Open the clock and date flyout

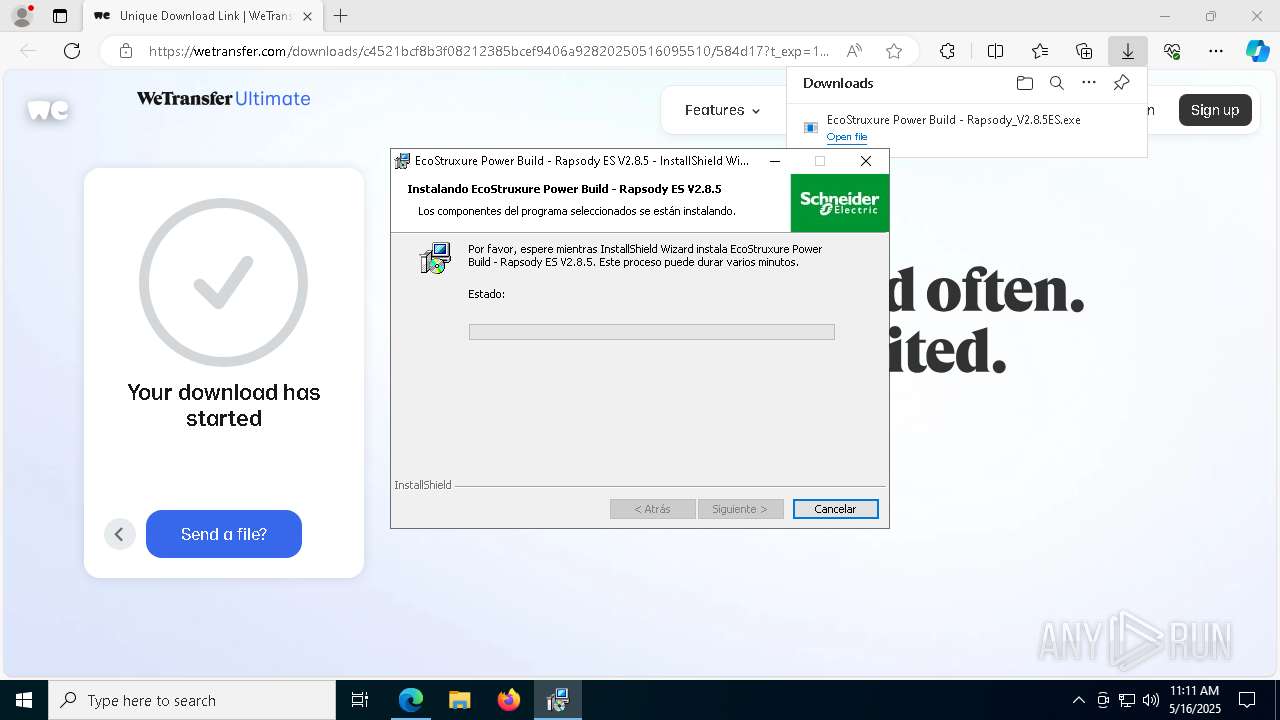coord(1194,700)
